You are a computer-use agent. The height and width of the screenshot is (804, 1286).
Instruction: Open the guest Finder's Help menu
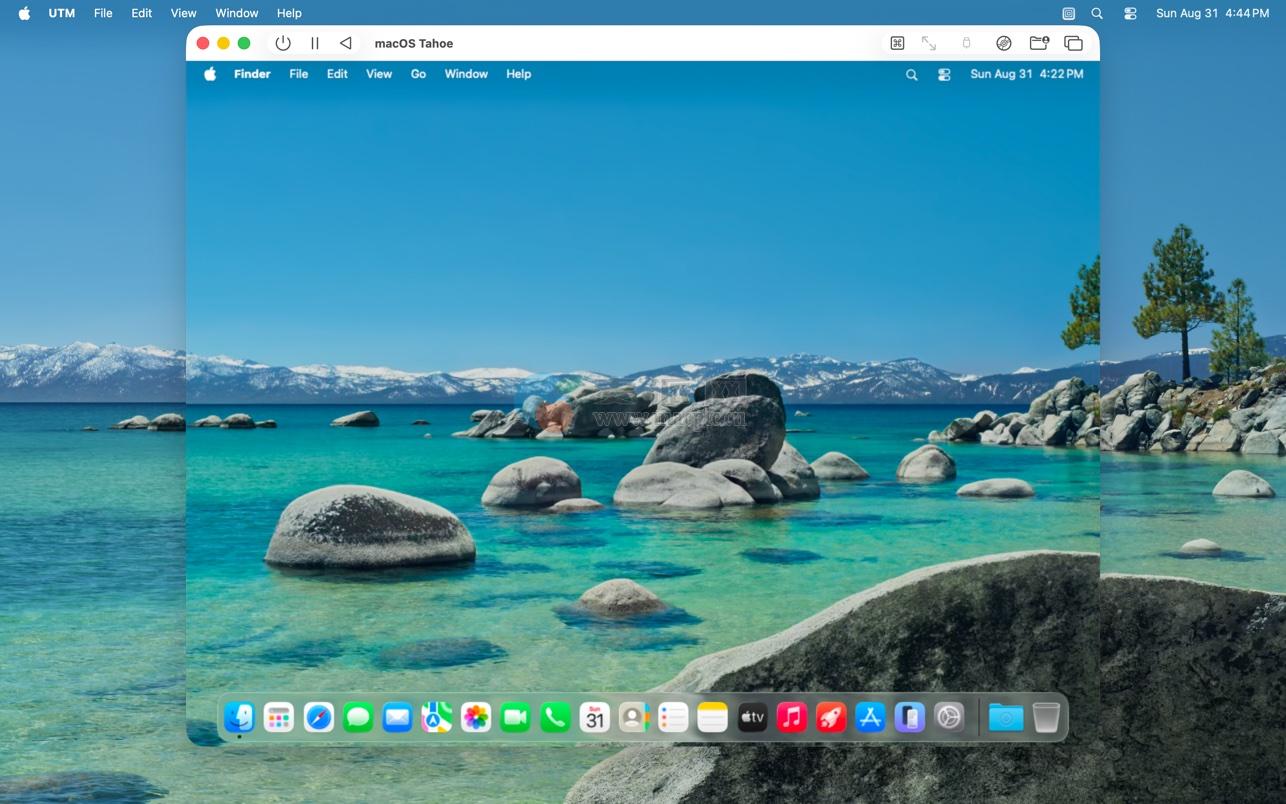[x=518, y=74]
